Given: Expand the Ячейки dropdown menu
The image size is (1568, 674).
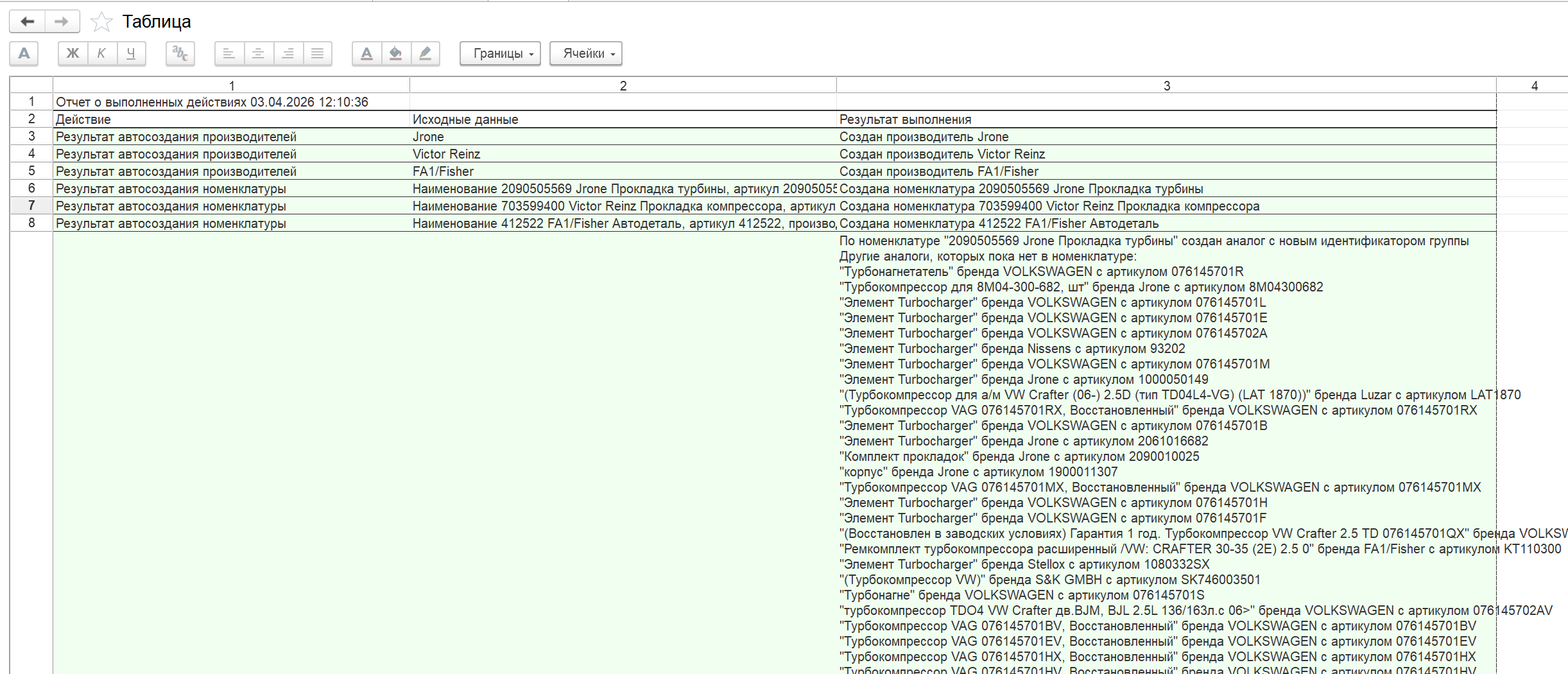Looking at the screenshot, I should click(x=585, y=53).
